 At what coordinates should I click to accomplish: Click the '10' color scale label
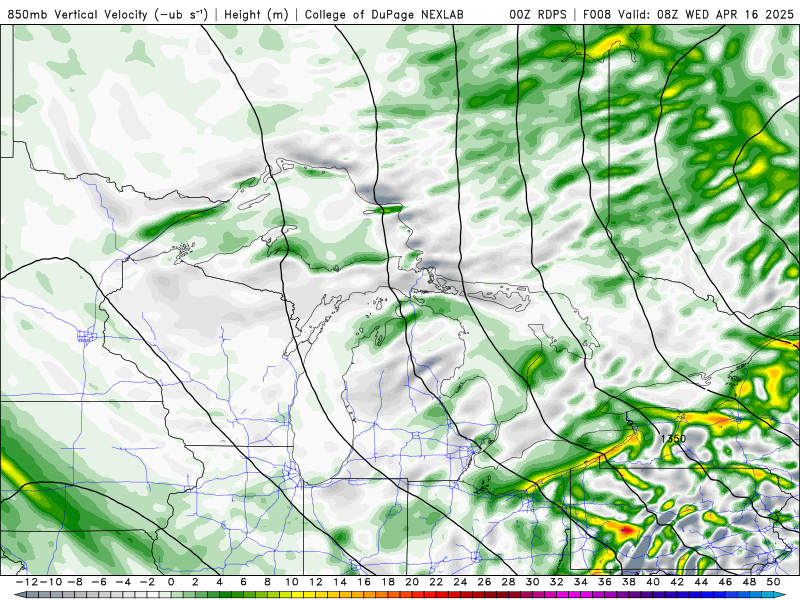(291, 582)
